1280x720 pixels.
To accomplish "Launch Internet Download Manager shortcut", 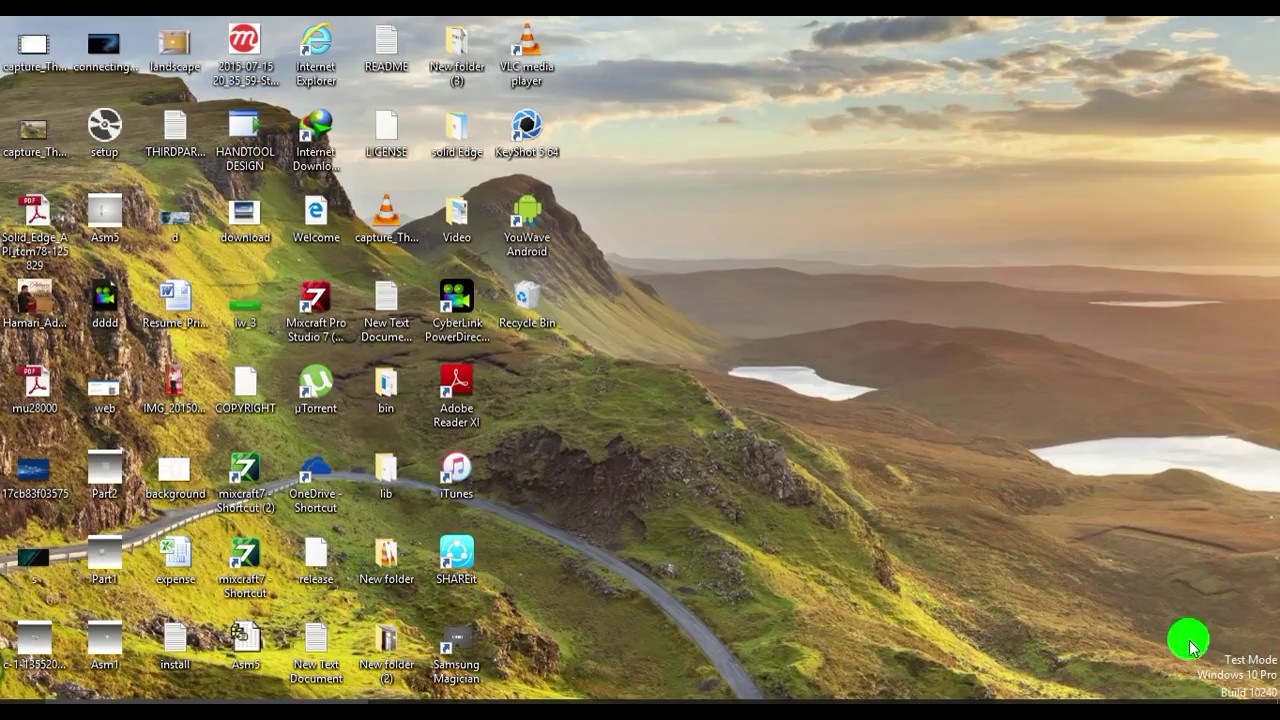I will click(315, 141).
